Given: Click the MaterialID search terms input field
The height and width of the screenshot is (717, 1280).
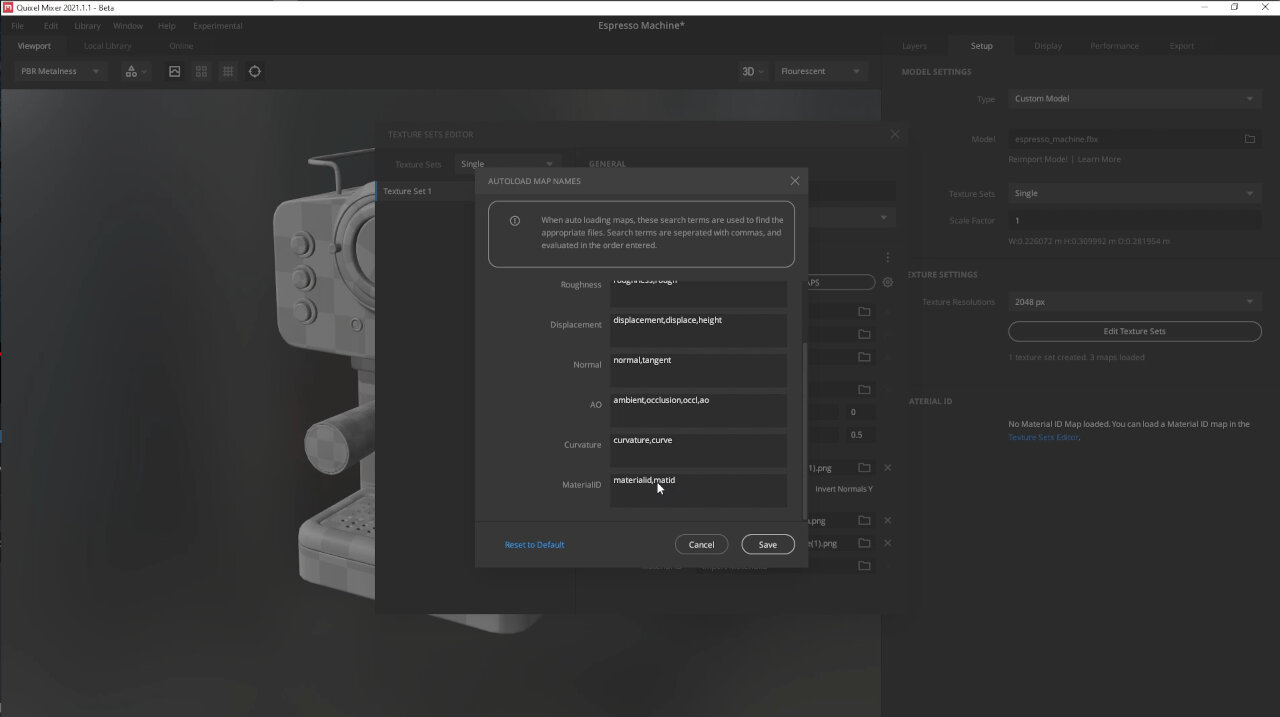Looking at the screenshot, I should [697, 490].
